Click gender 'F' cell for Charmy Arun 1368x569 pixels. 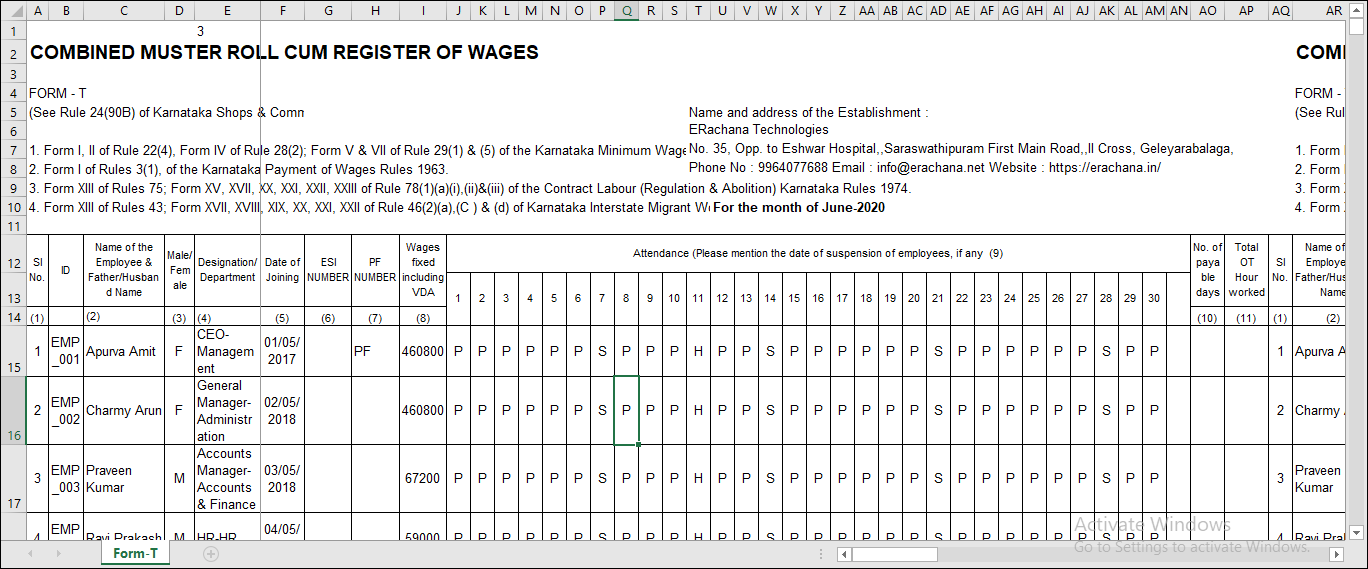(179, 410)
